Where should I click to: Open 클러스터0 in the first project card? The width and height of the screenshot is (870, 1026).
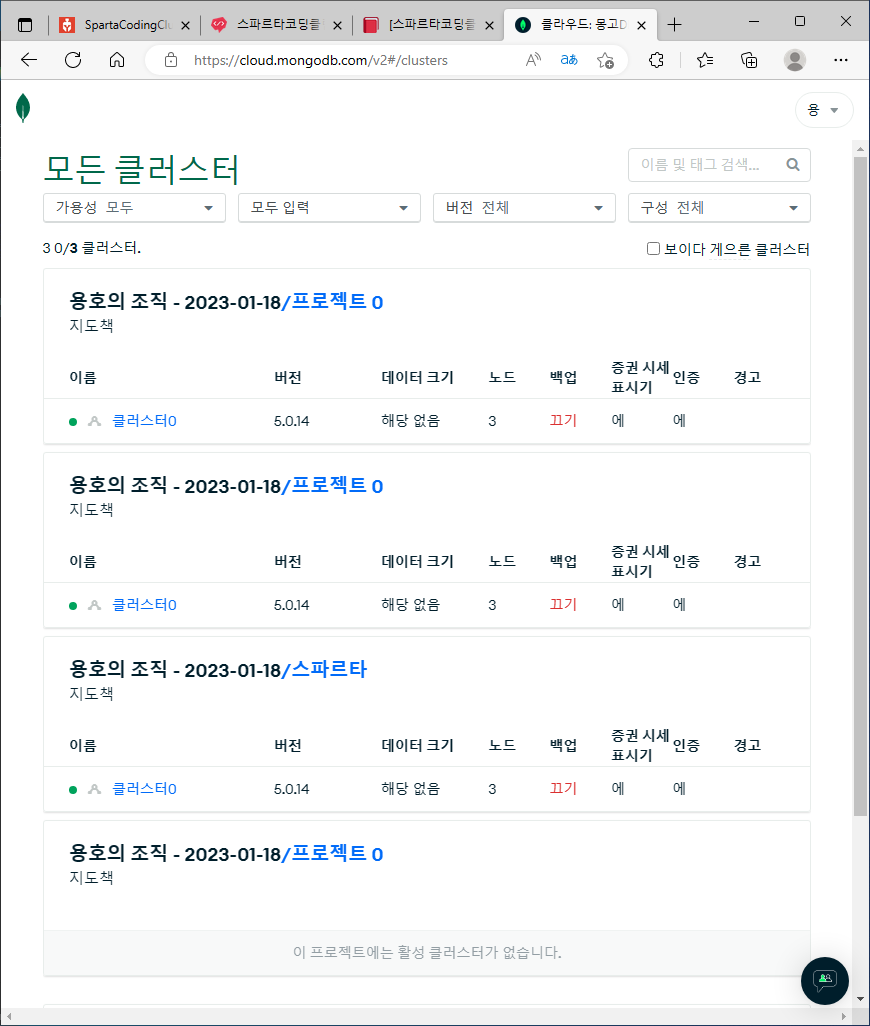click(145, 421)
